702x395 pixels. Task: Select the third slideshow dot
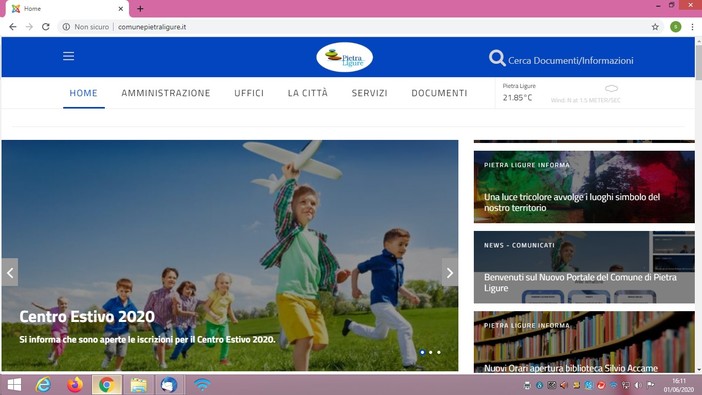coord(439,352)
